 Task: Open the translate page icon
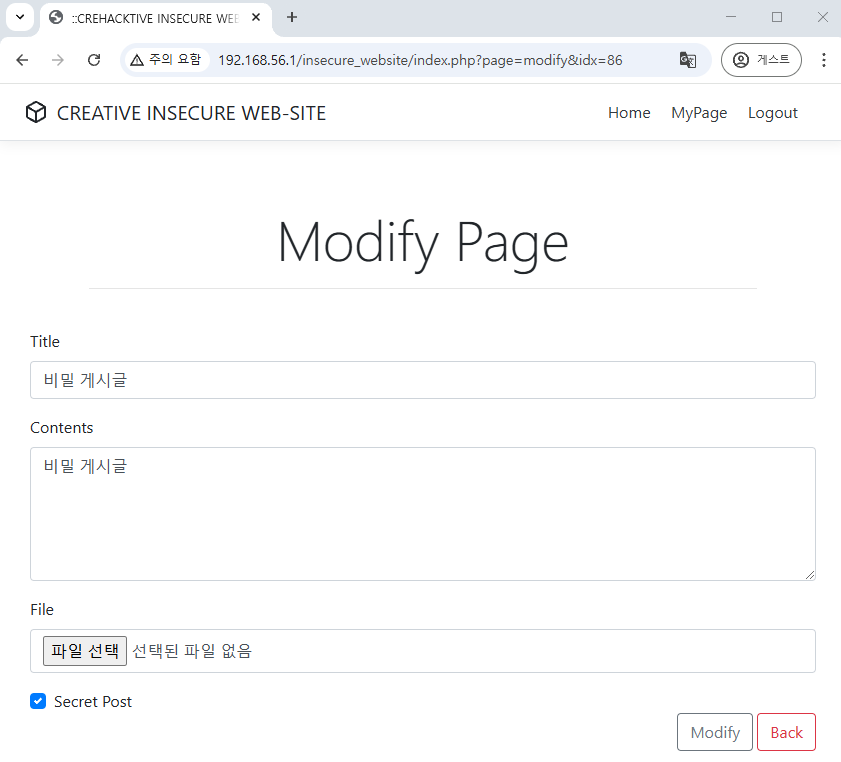click(x=688, y=60)
